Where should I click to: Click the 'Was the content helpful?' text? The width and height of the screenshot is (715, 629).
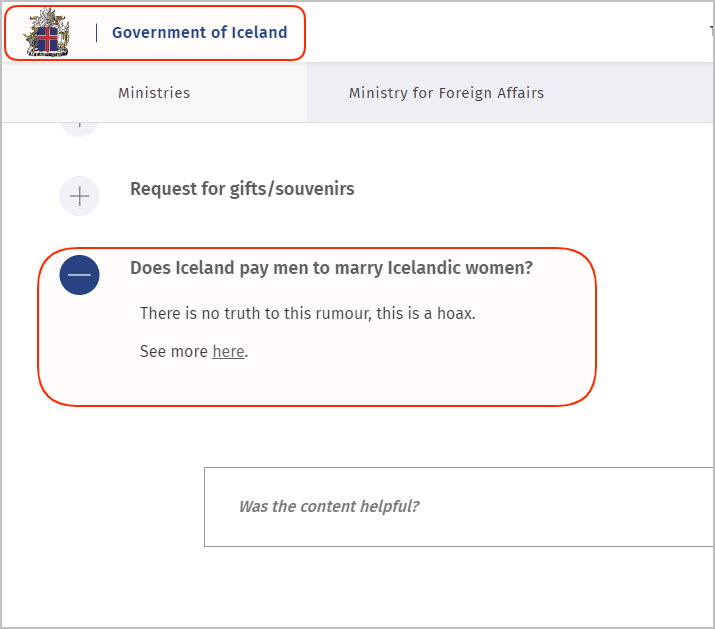(329, 507)
